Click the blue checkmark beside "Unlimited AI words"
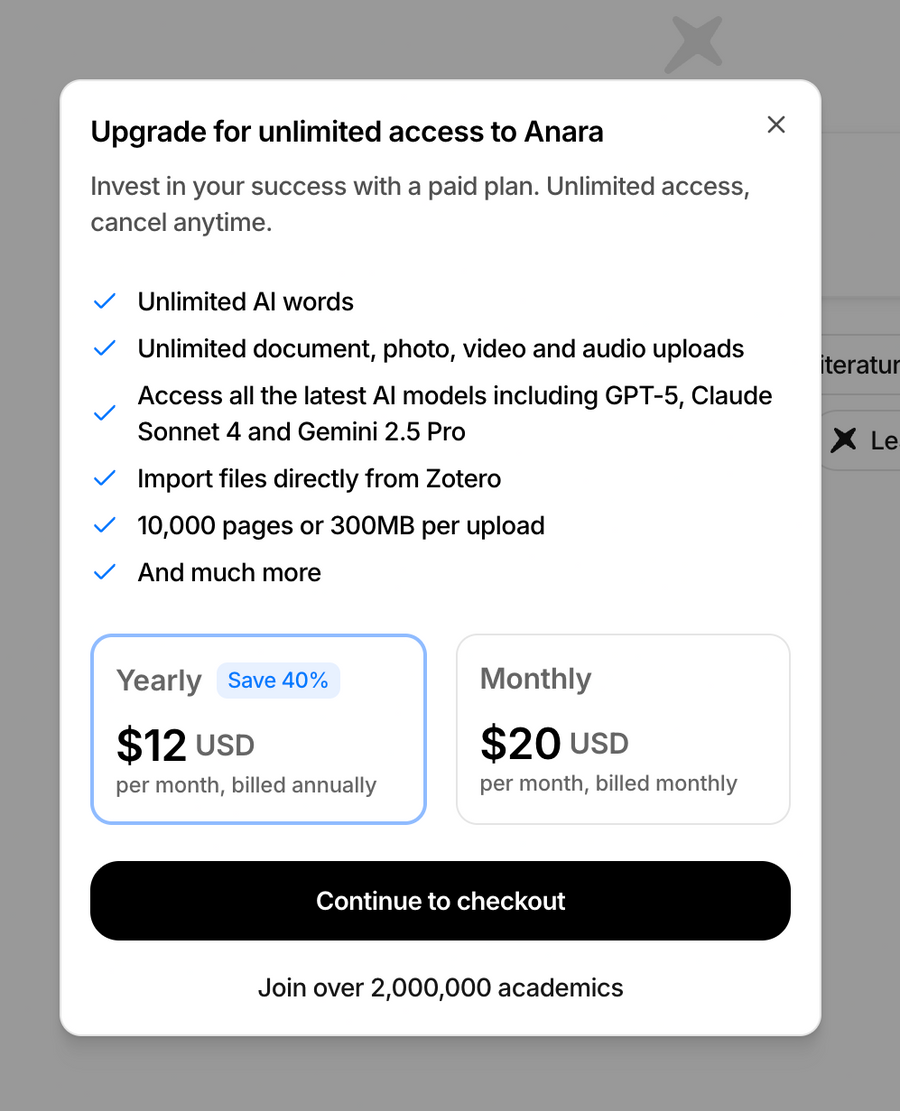This screenshot has height=1111, width=900. click(x=104, y=301)
